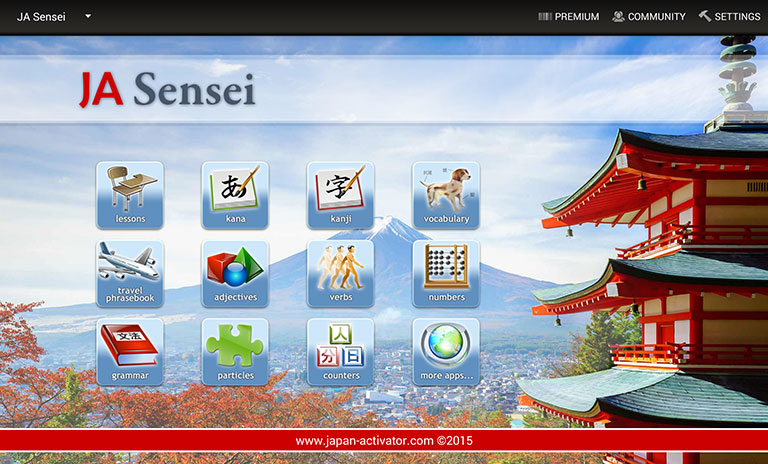Screen dimensions: 768x464
Task: Open the verbs module
Action: coord(340,273)
